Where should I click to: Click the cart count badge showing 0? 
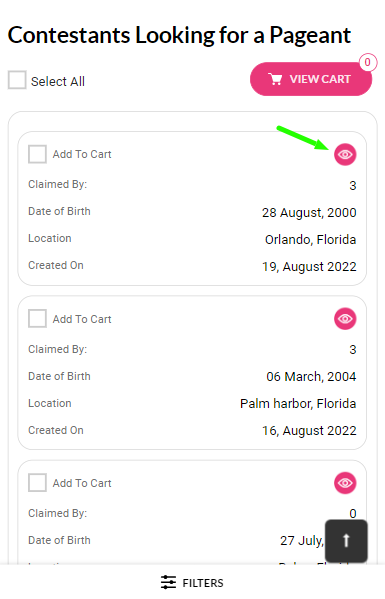(x=367, y=62)
